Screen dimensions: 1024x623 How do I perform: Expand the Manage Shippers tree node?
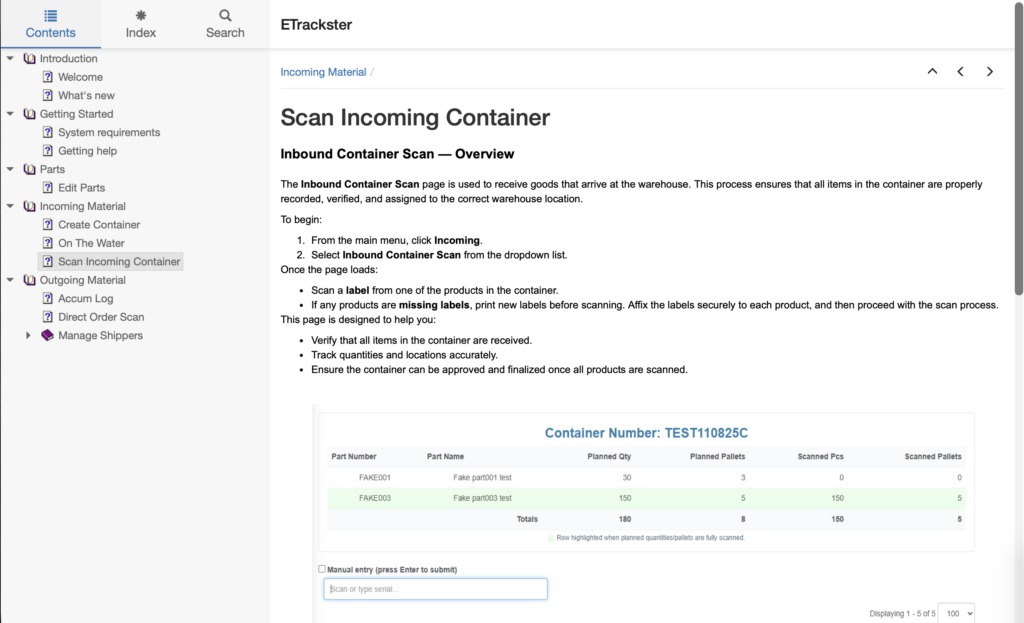(29, 336)
